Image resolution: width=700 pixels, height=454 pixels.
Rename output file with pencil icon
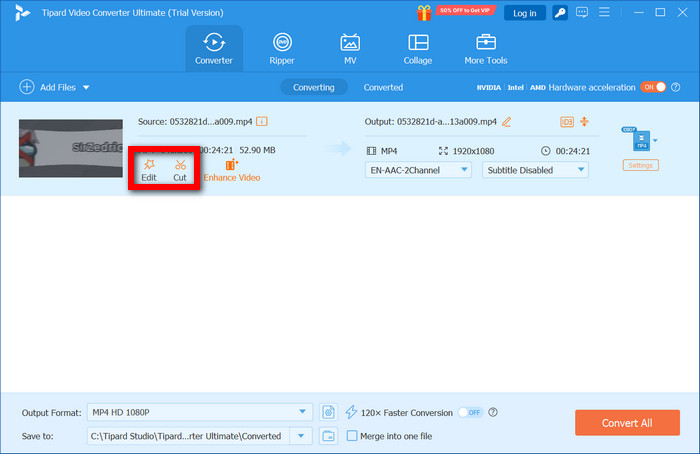pyautogui.click(x=506, y=122)
